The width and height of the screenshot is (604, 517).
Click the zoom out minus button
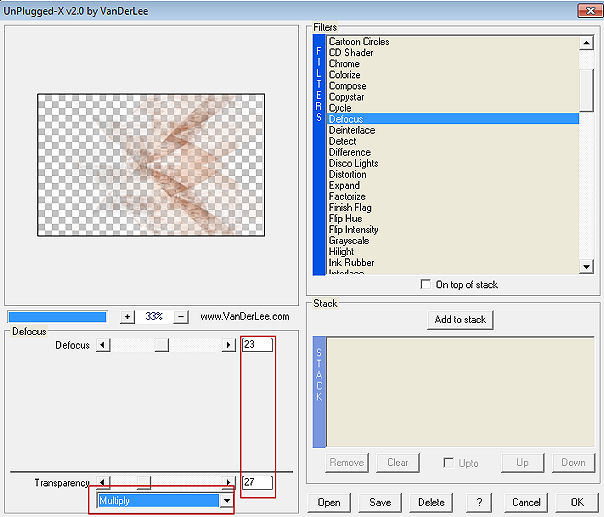[181, 317]
